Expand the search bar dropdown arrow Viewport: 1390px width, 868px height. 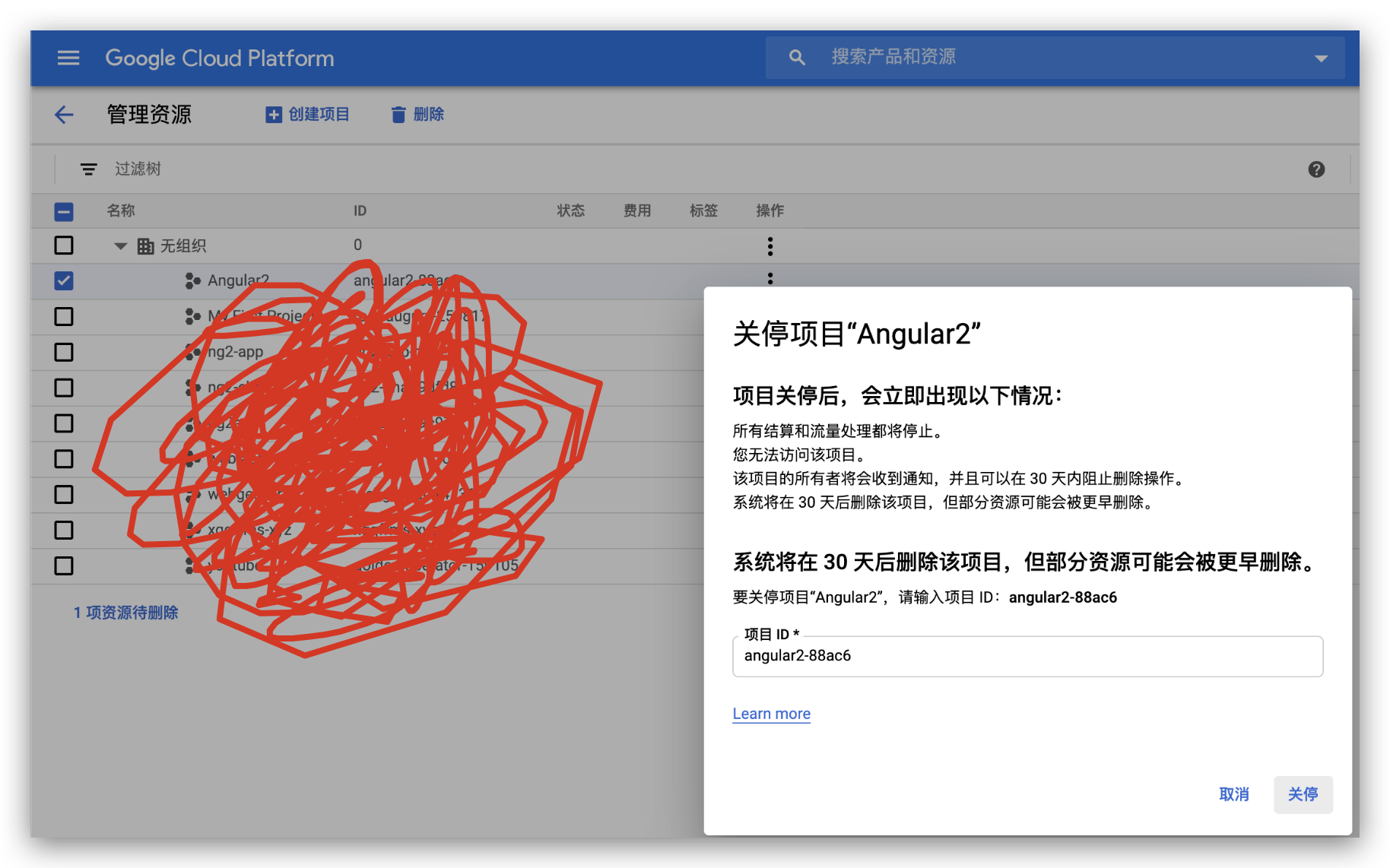1321,58
